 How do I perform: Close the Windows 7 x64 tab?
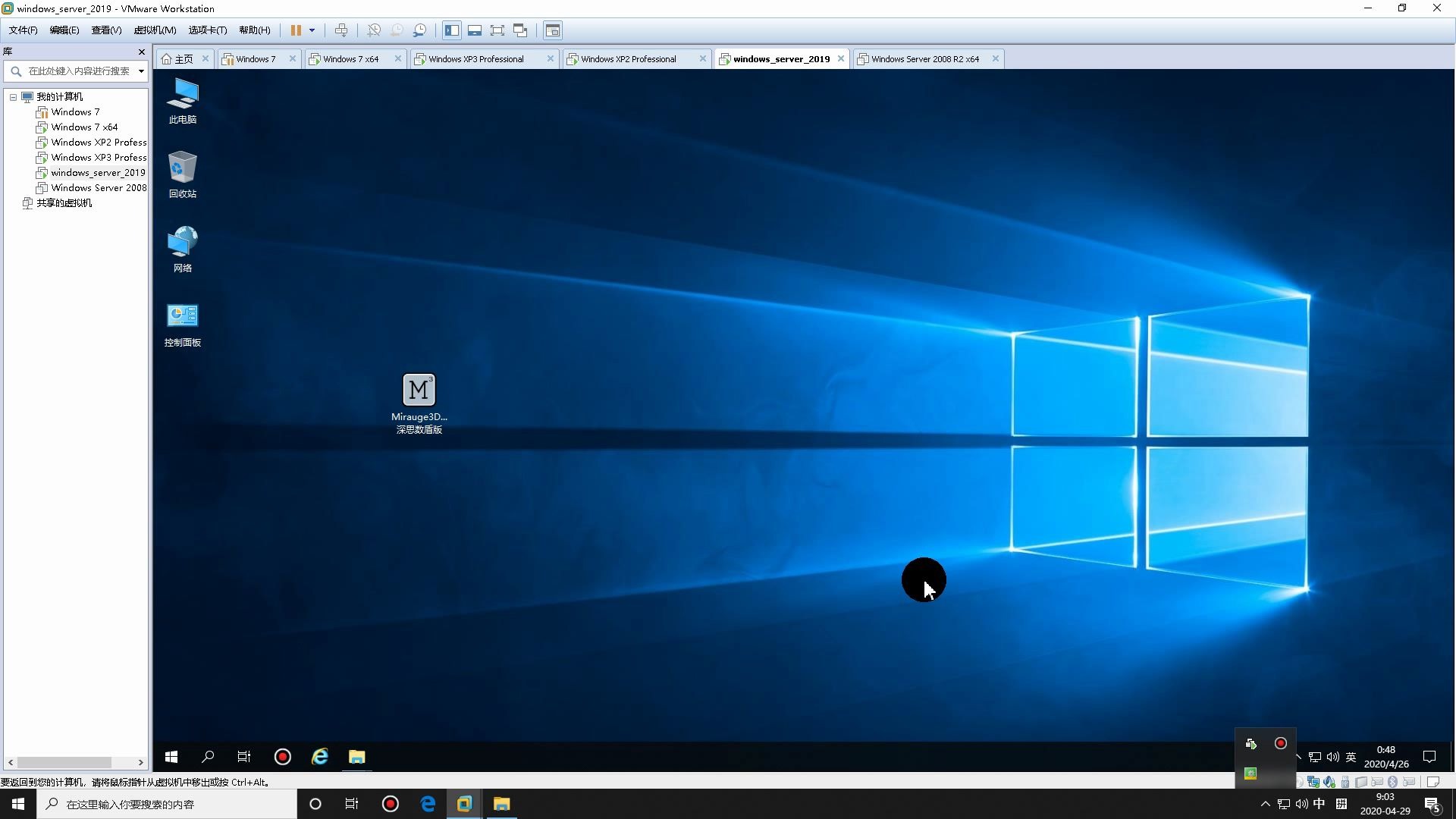click(397, 59)
